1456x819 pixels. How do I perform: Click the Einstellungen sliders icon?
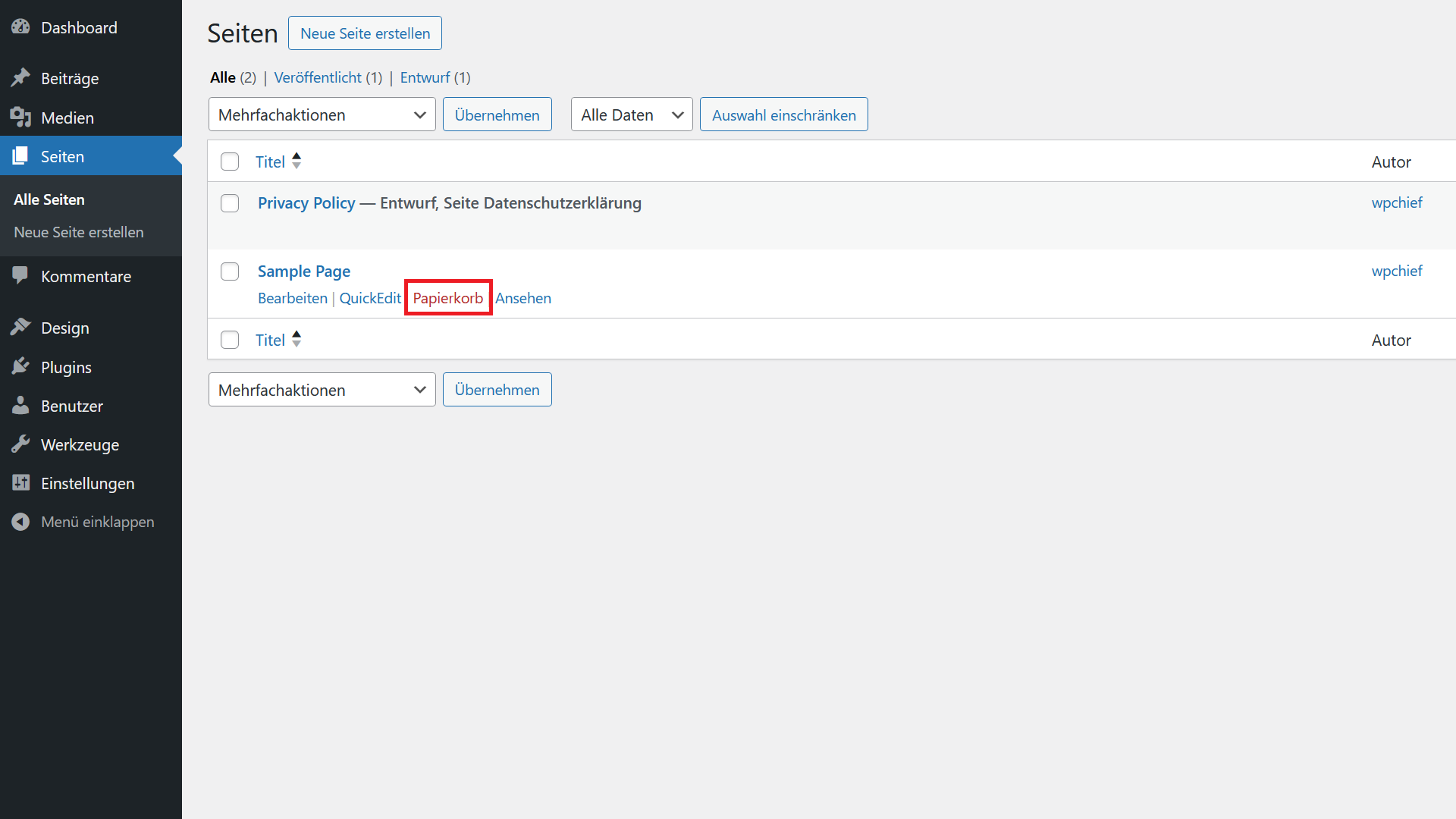[x=20, y=483]
